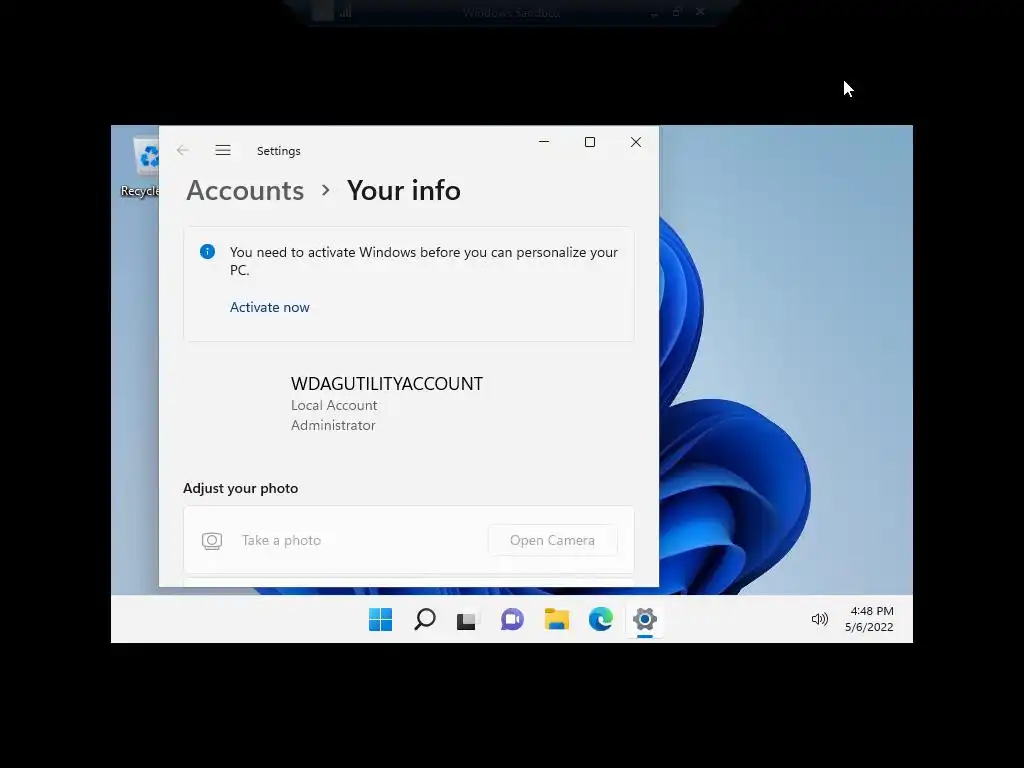Launch Microsoft Edge from the taskbar
This screenshot has width=1024, height=768.
click(600, 619)
